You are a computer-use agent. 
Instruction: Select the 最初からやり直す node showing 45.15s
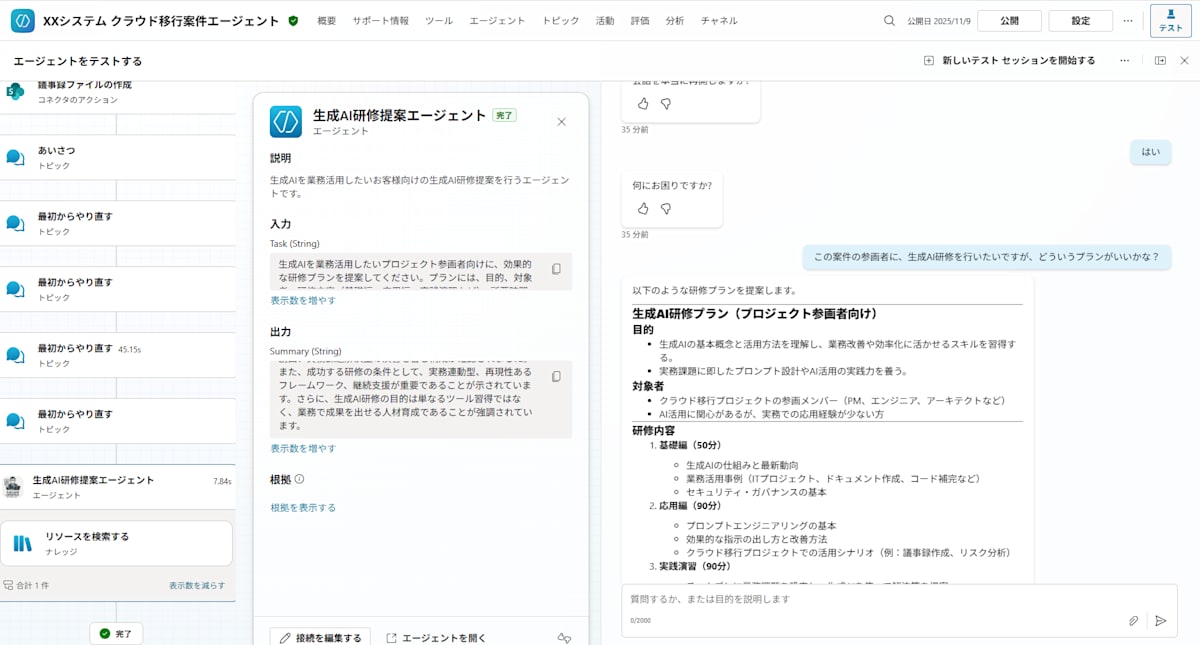pyautogui.click(x=118, y=355)
